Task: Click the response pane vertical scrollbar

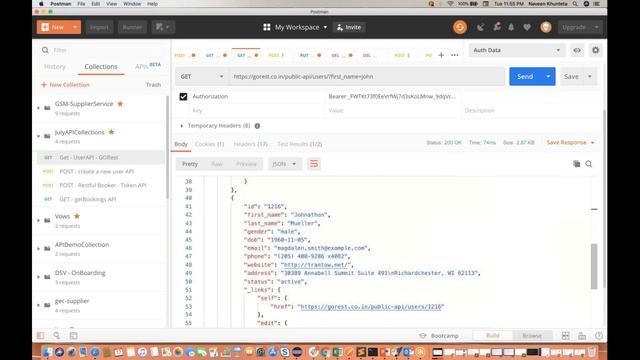Action: (x=594, y=266)
